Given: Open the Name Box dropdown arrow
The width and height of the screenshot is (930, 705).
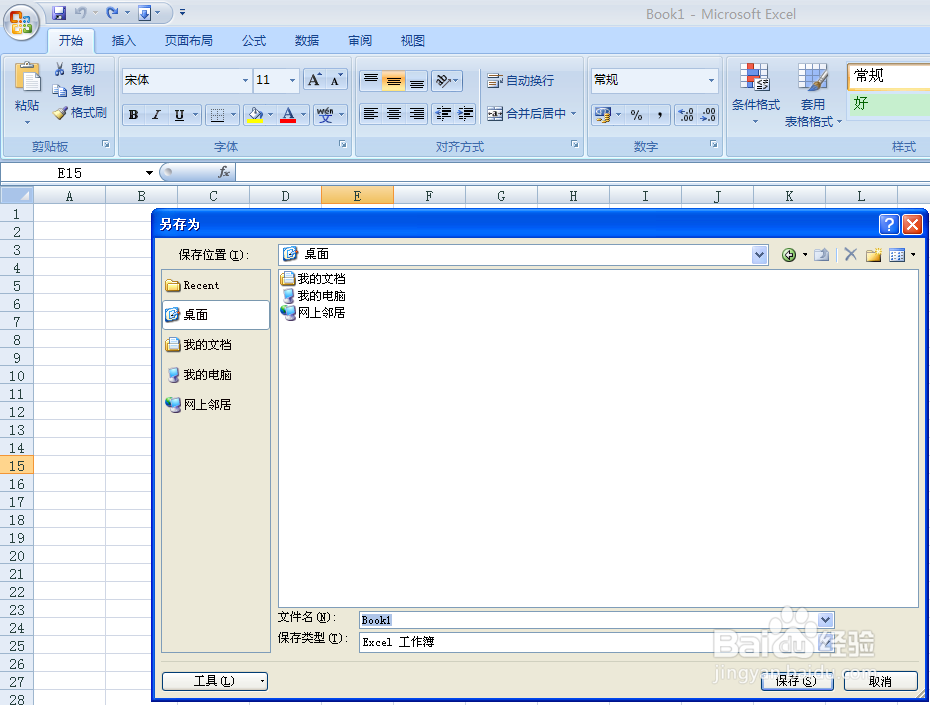Looking at the screenshot, I should coord(149,173).
